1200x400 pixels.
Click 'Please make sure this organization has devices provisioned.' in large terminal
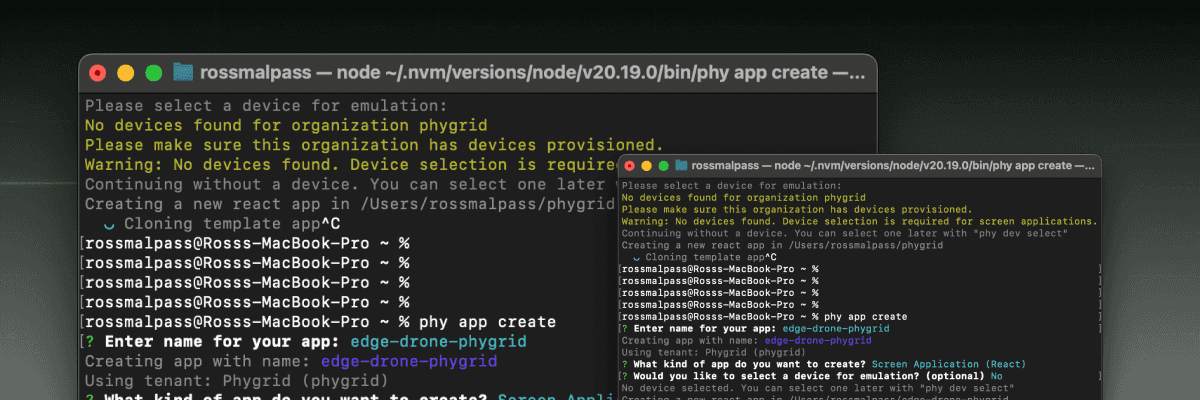374,145
